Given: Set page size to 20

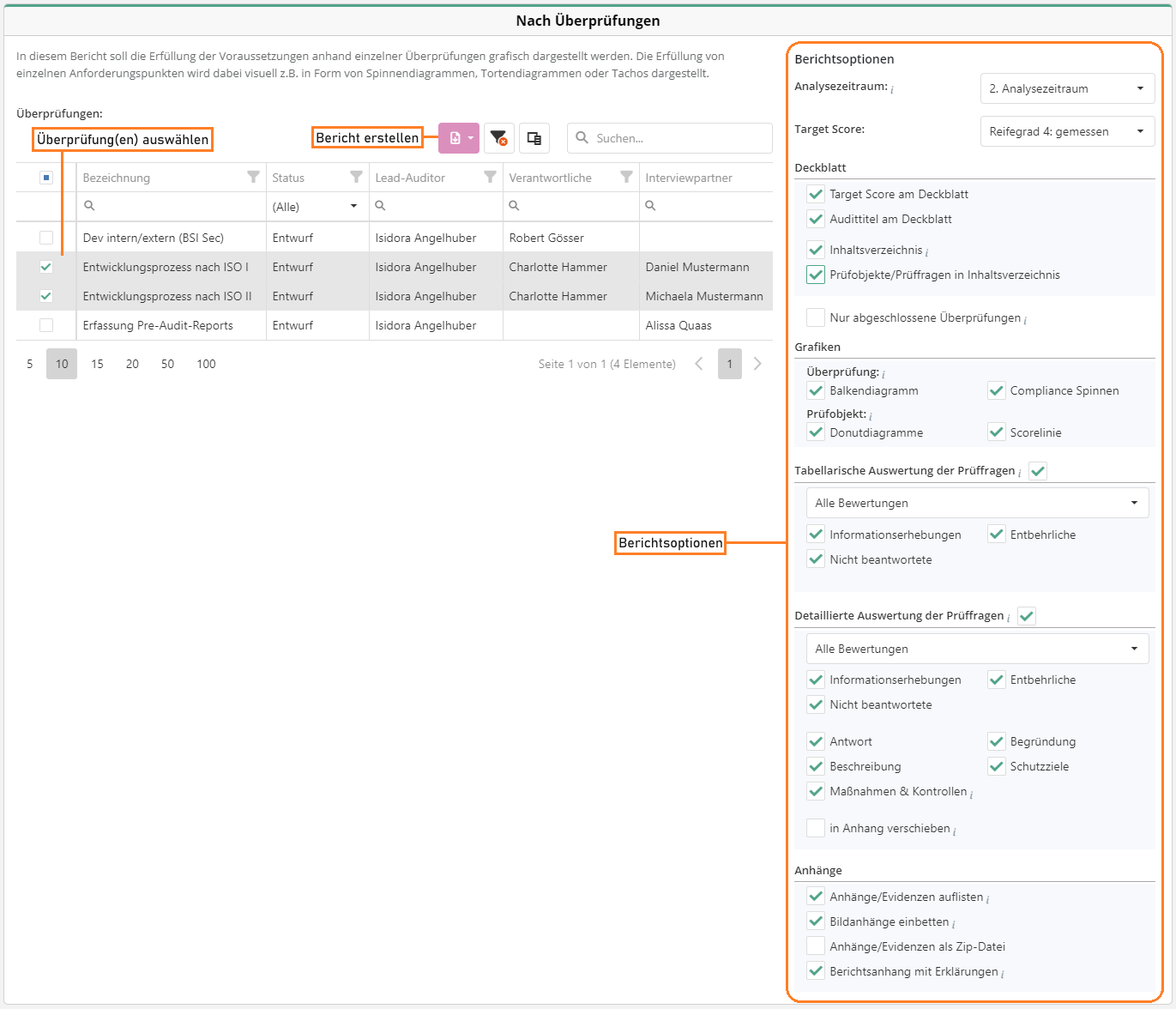Looking at the screenshot, I should [132, 364].
